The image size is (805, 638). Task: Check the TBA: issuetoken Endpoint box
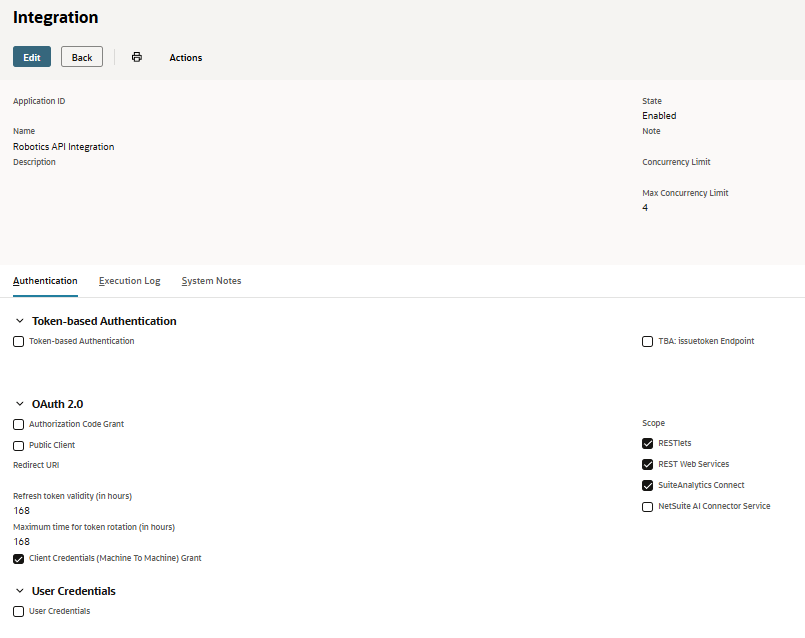pos(648,342)
